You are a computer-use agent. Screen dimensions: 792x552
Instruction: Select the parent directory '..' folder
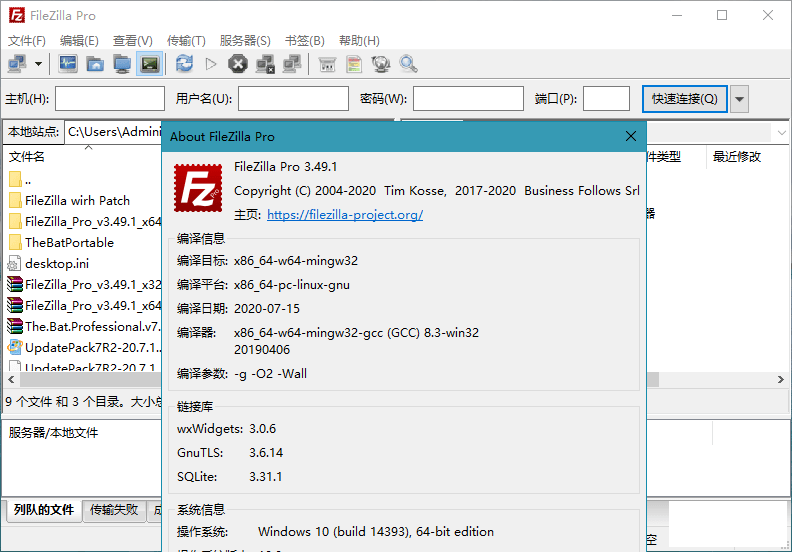click(x=20, y=180)
